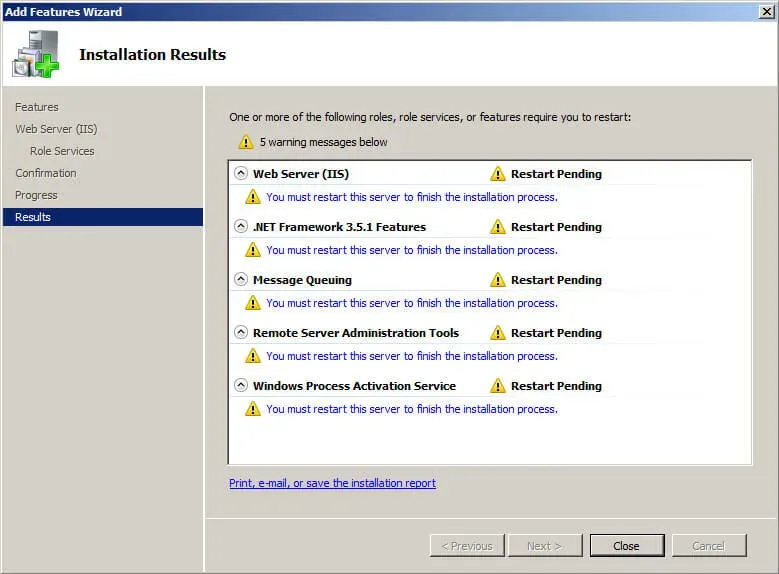Click the Restart Pending warning icon for Web Server (IIS)
The width and height of the screenshot is (779, 574).
pos(497,174)
